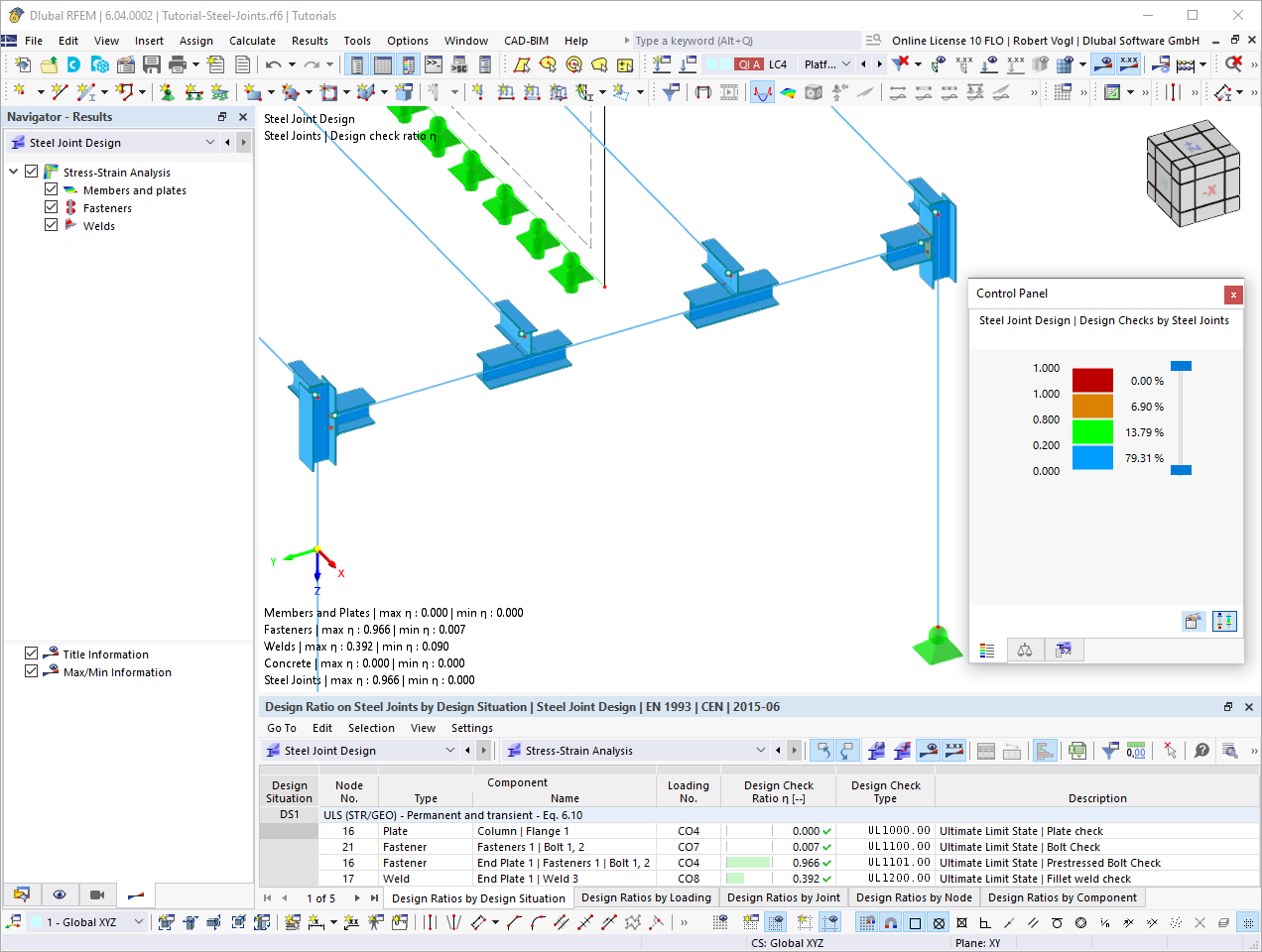1262x952 pixels.
Task: Click the top slider handle in legend
Action: (1181, 366)
